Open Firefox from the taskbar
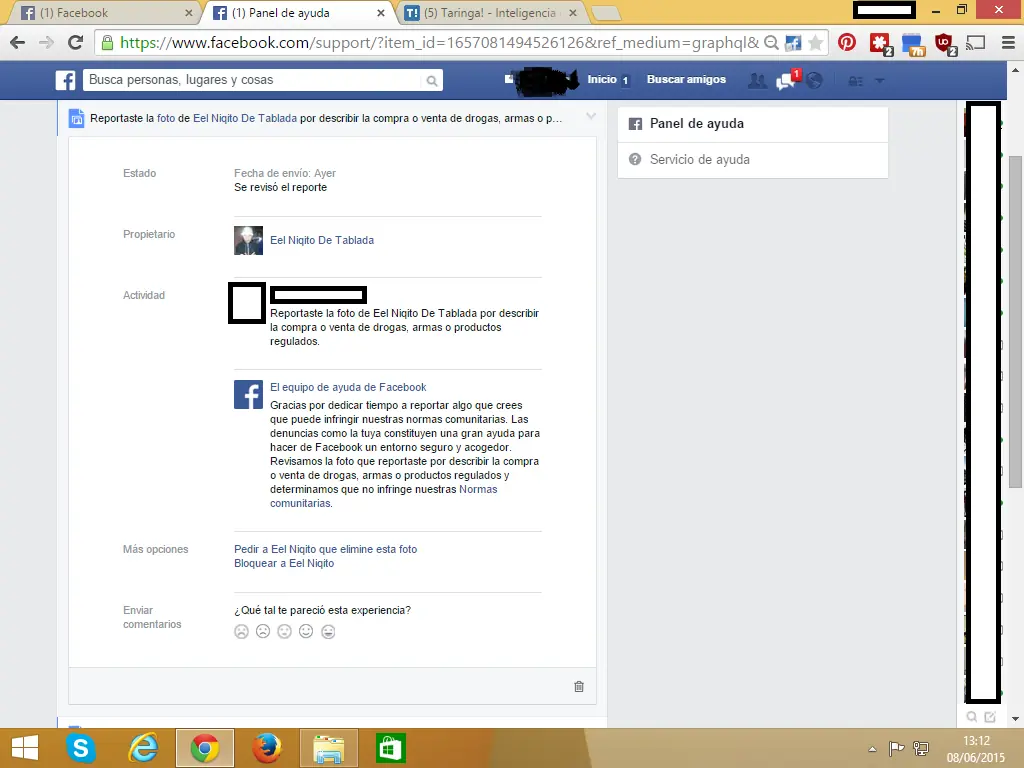 [x=266, y=748]
